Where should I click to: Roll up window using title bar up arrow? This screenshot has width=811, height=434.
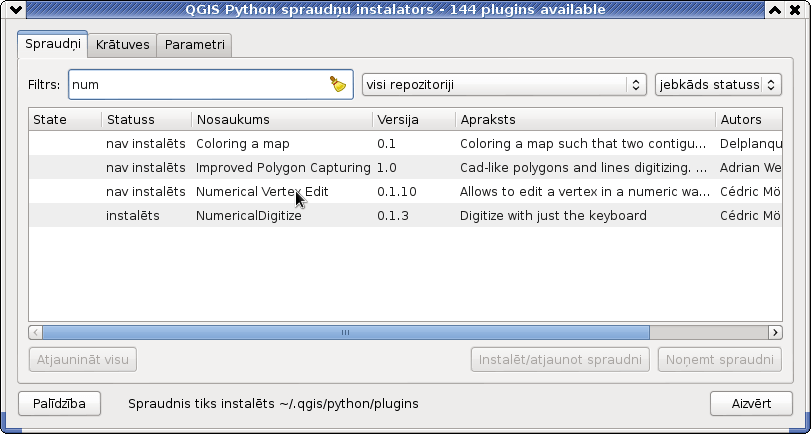click(774, 9)
